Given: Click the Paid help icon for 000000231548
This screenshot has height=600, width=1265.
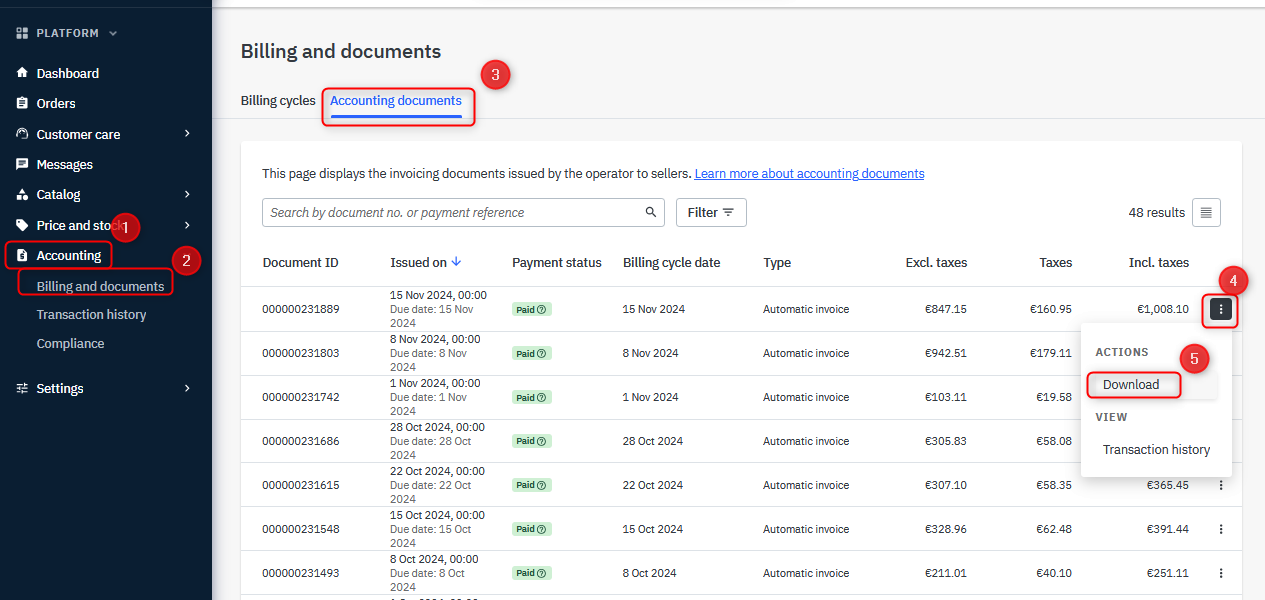Looking at the screenshot, I should click(542, 530).
